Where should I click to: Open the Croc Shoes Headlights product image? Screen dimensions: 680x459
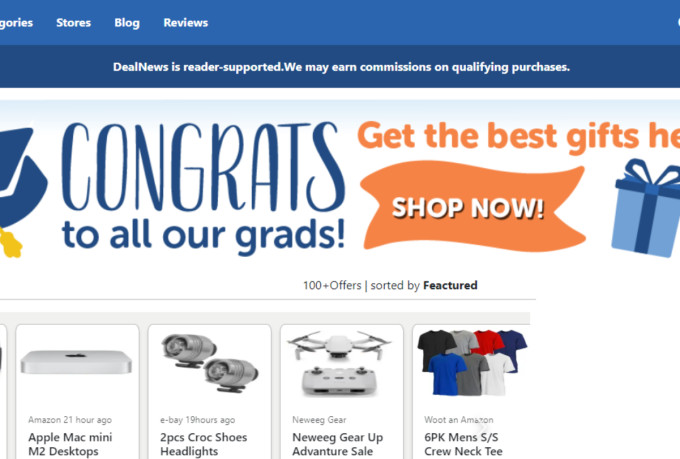[209, 363]
